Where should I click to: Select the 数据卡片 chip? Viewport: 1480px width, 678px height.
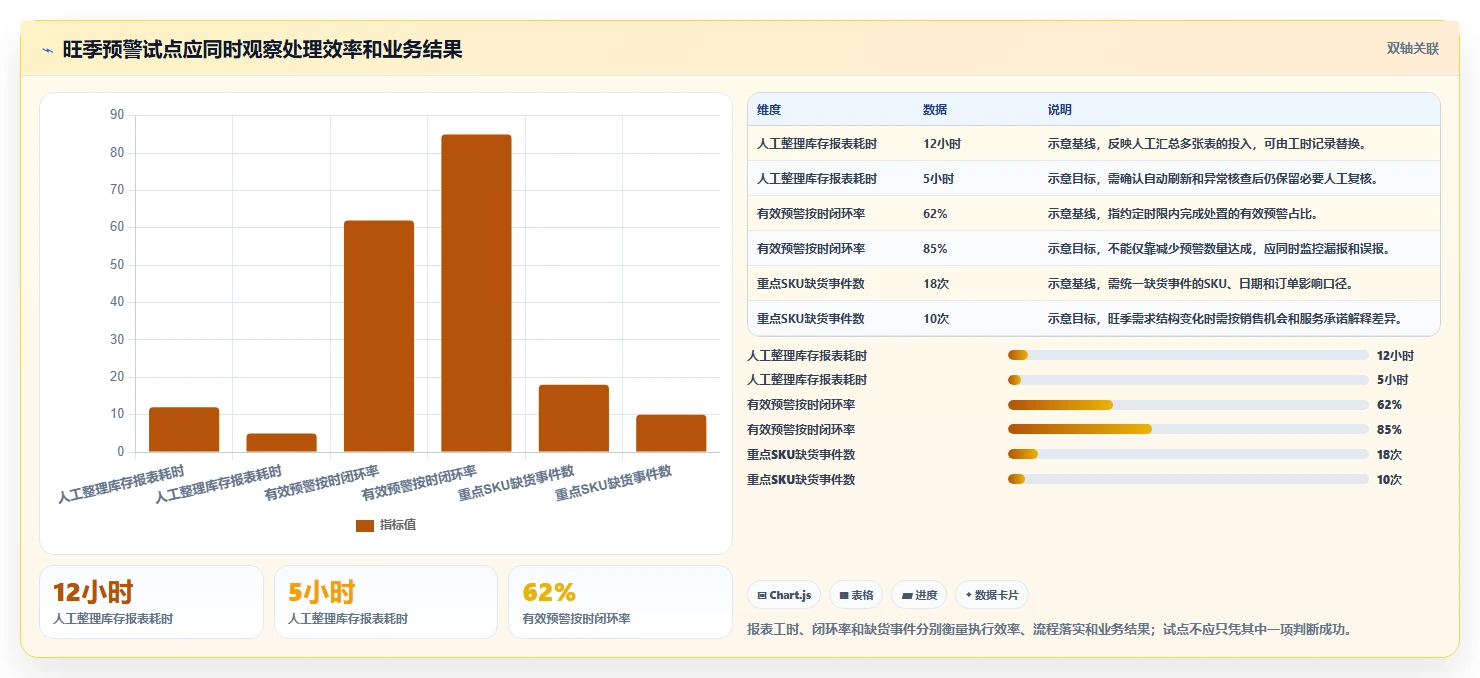[x=992, y=595]
